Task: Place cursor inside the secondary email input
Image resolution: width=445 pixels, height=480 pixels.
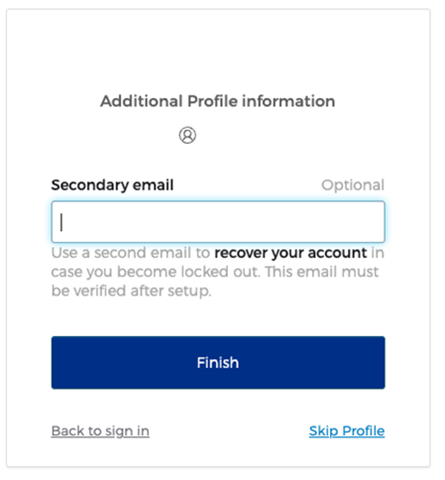Action: (x=218, y=222)
